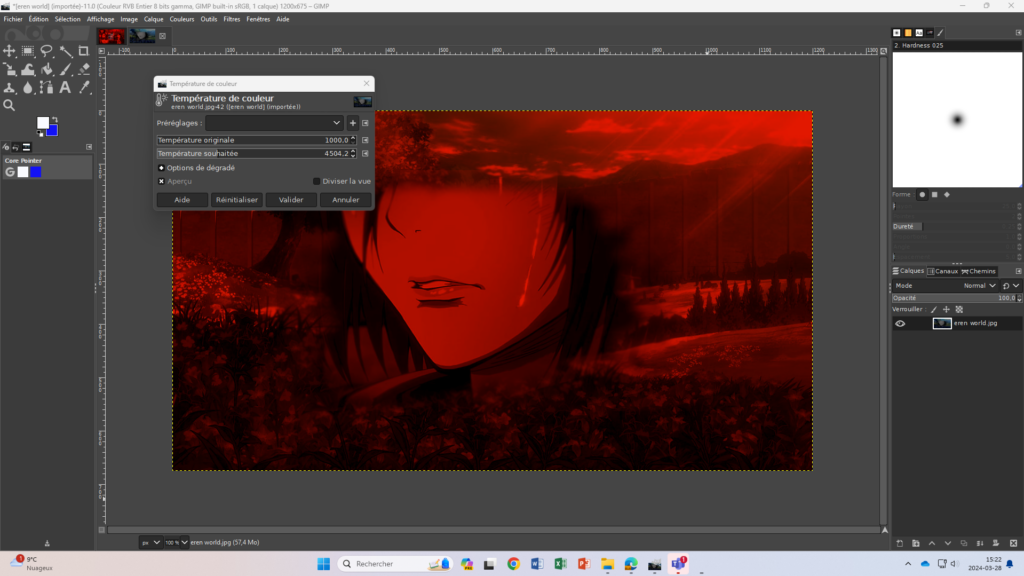Select the Zoom magnifier tool
Screen dimensions: 1024x576
point(9,105)
